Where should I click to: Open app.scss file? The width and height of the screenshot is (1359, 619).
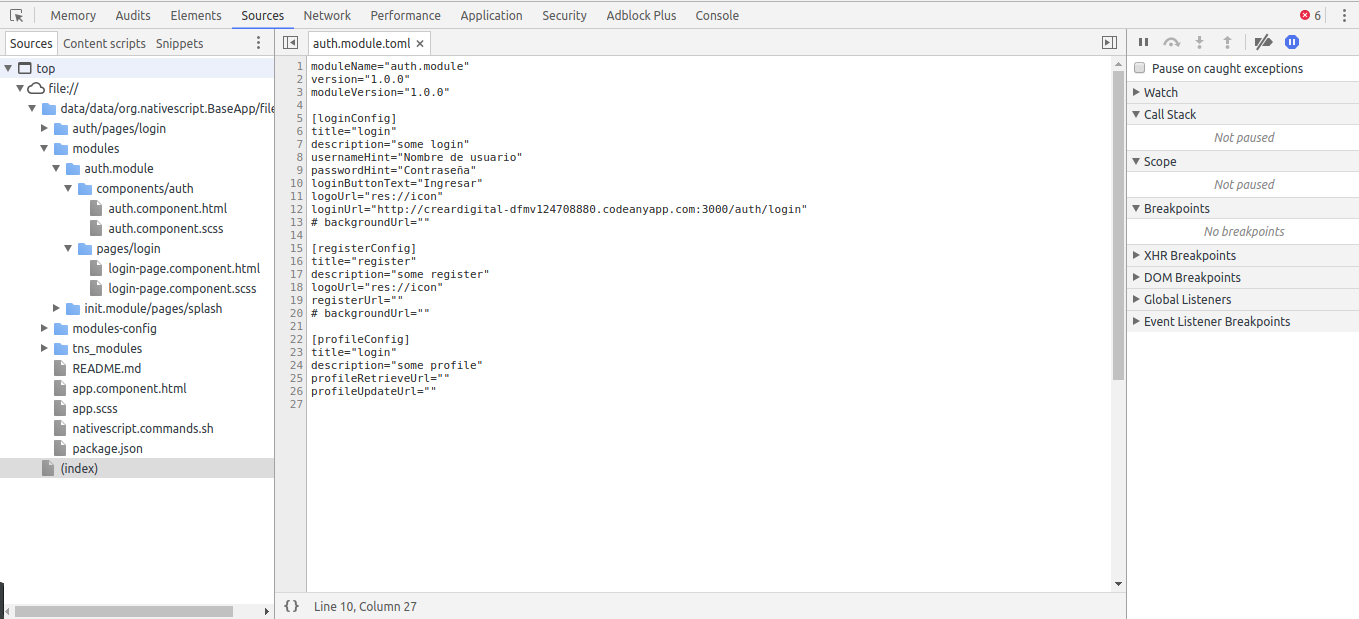pyautogui.click(x=94, y=408)
